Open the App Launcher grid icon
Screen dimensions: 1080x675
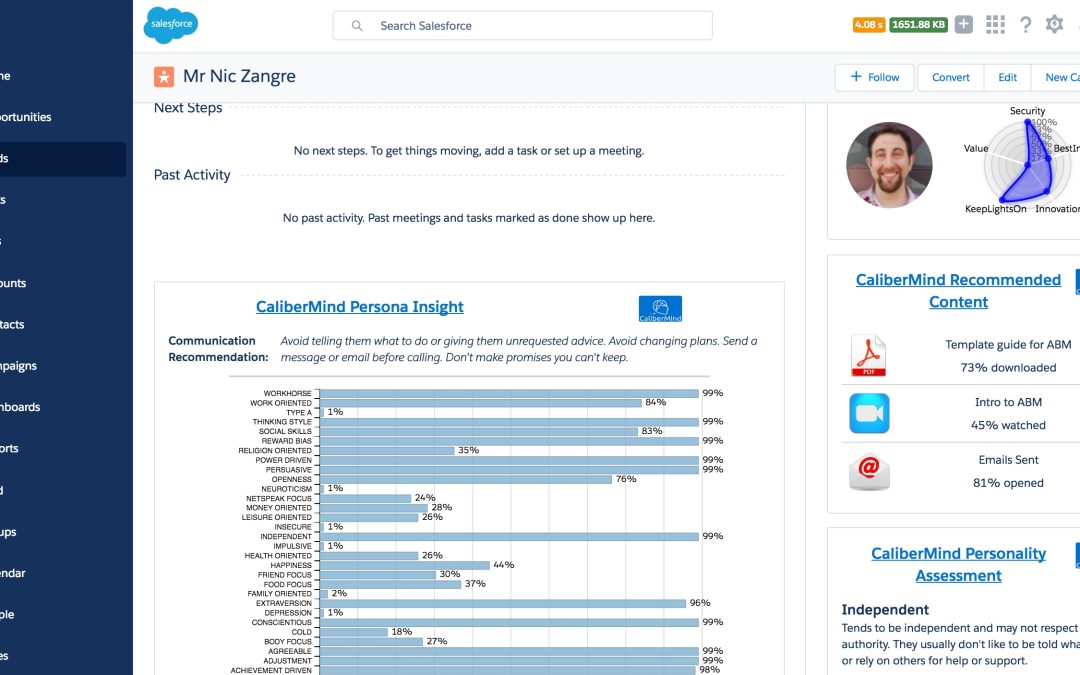[995, 25]
